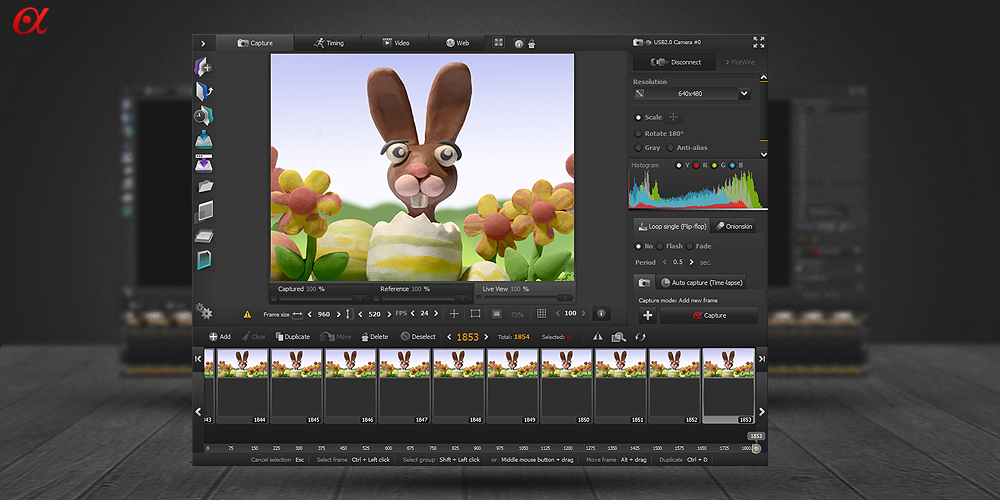
Task: Toggle the crosshair overlay icon
Action: point(454,314)
